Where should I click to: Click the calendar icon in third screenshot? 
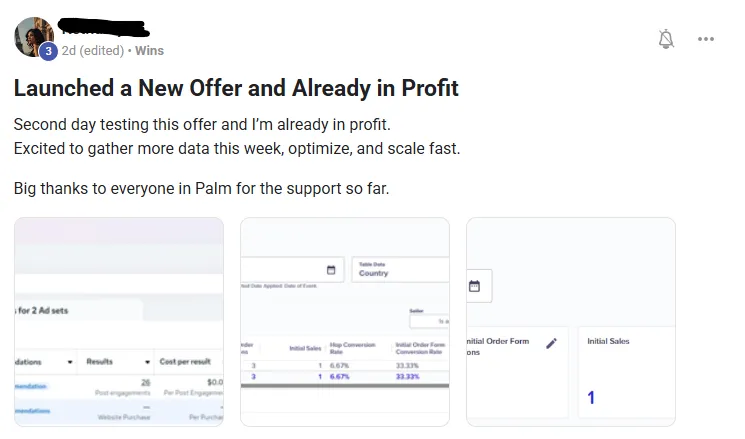coord(475,286)
